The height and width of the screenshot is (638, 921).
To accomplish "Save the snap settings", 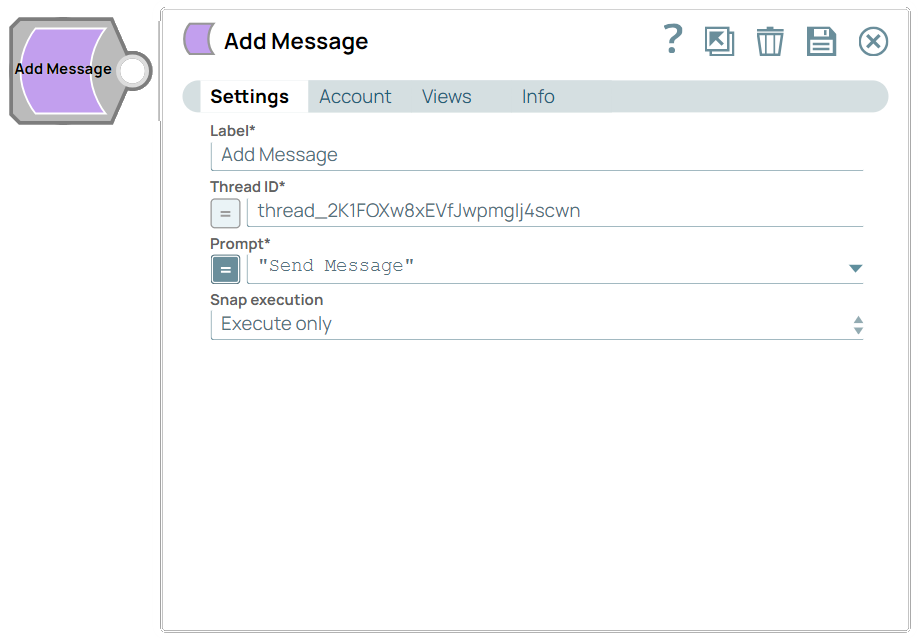I will (821, 41).
